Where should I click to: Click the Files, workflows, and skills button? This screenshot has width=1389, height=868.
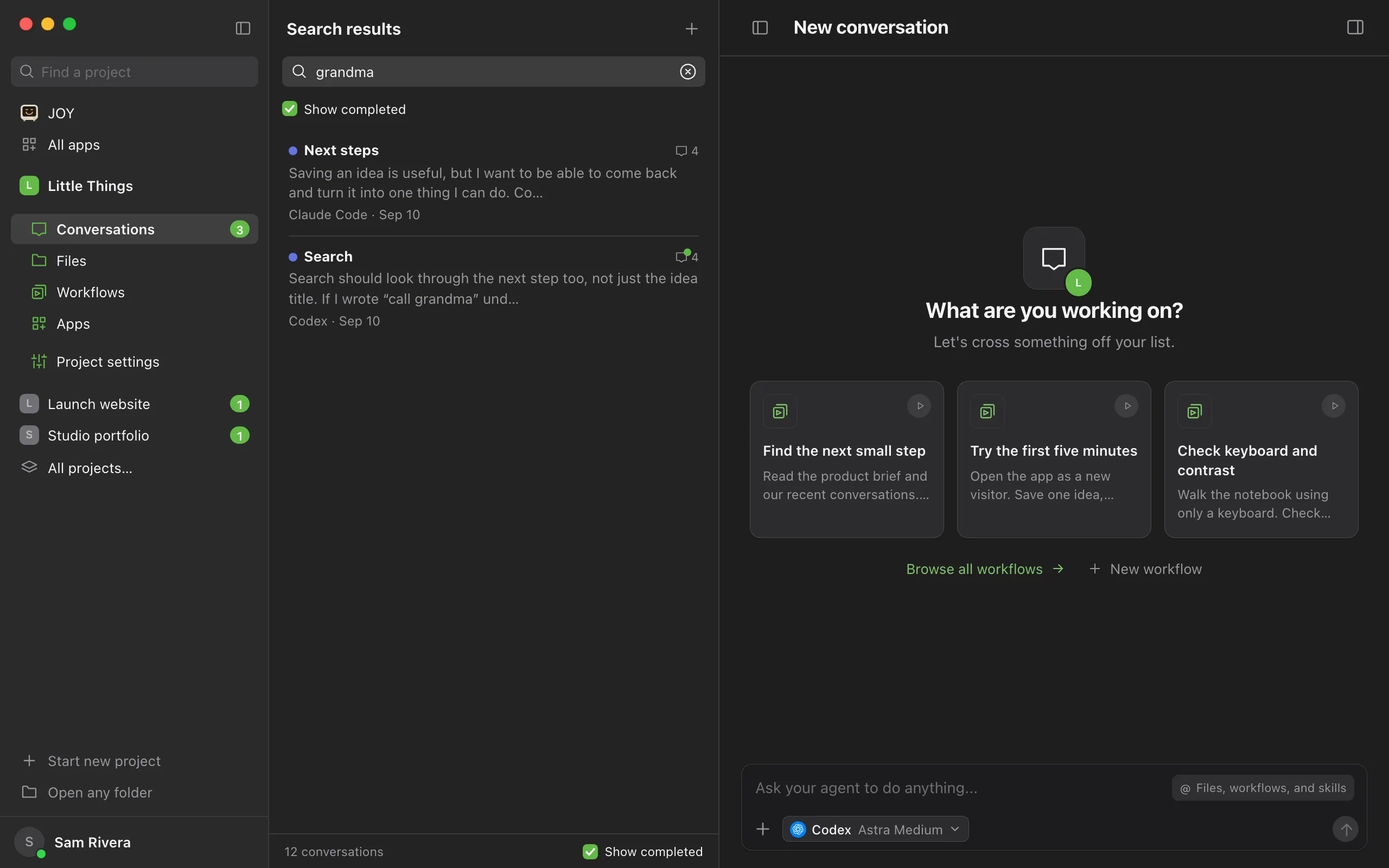pyautogui.click(x=1263, y=788)
